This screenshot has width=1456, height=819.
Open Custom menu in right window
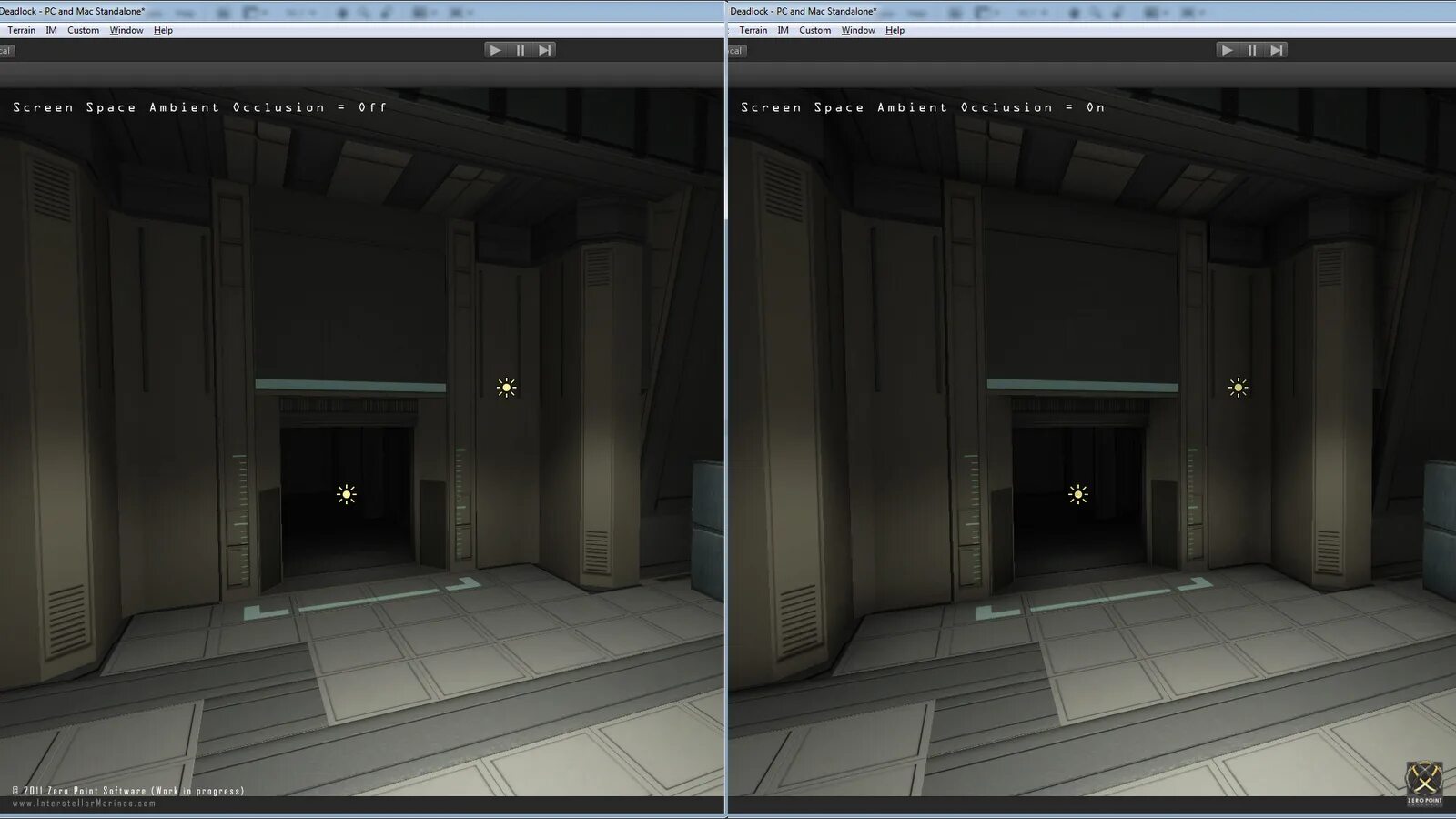[814, 30]
